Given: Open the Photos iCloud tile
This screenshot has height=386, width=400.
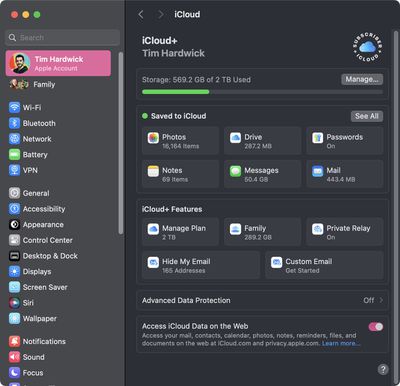Looking at the screenshot, I should point(180,141).
